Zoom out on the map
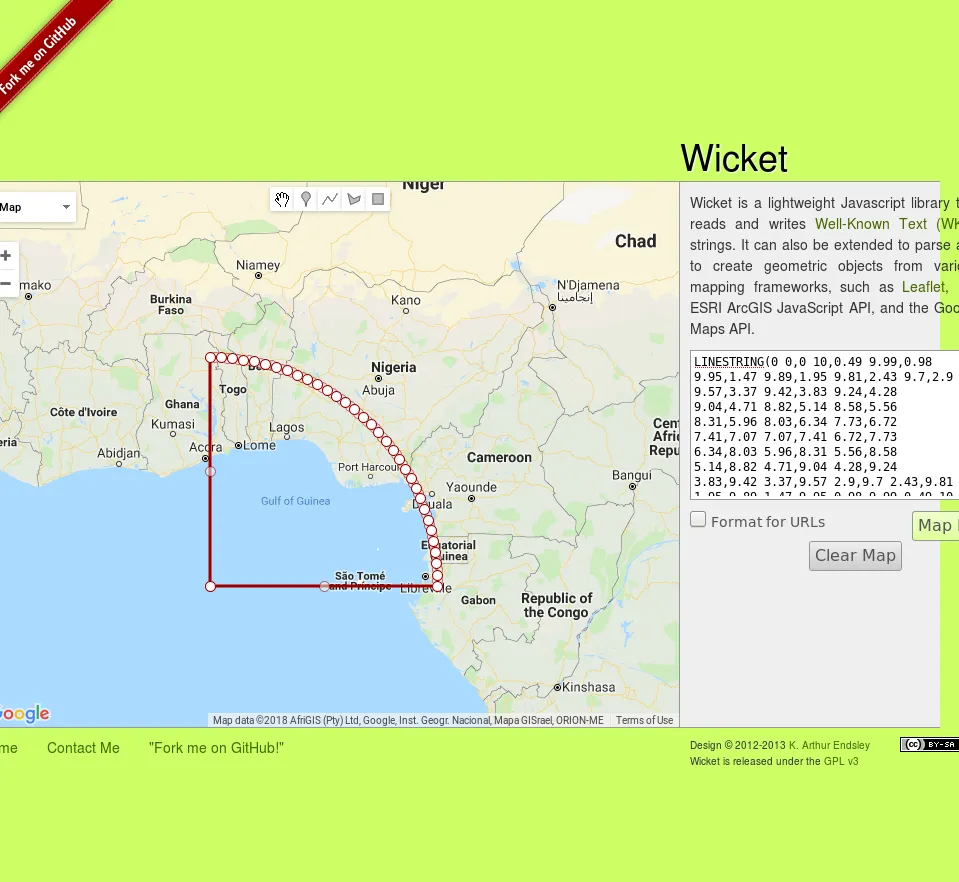 [x=6, y=283]
